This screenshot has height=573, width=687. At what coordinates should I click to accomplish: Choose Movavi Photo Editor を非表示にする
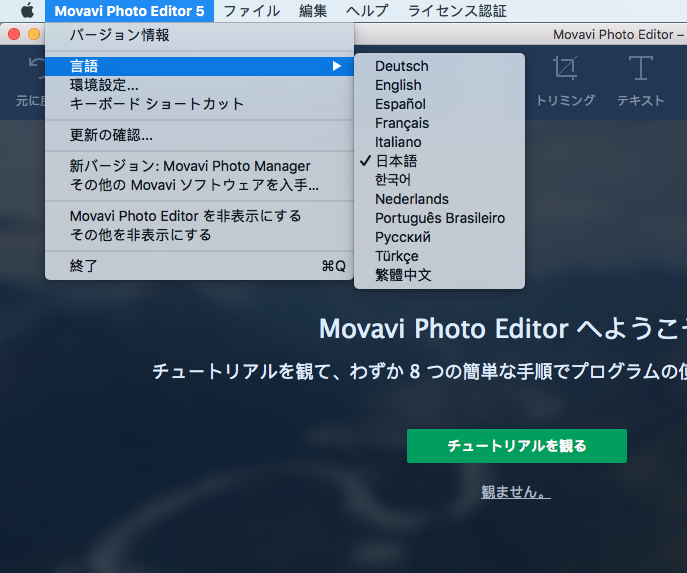click(x=199, y=216)
